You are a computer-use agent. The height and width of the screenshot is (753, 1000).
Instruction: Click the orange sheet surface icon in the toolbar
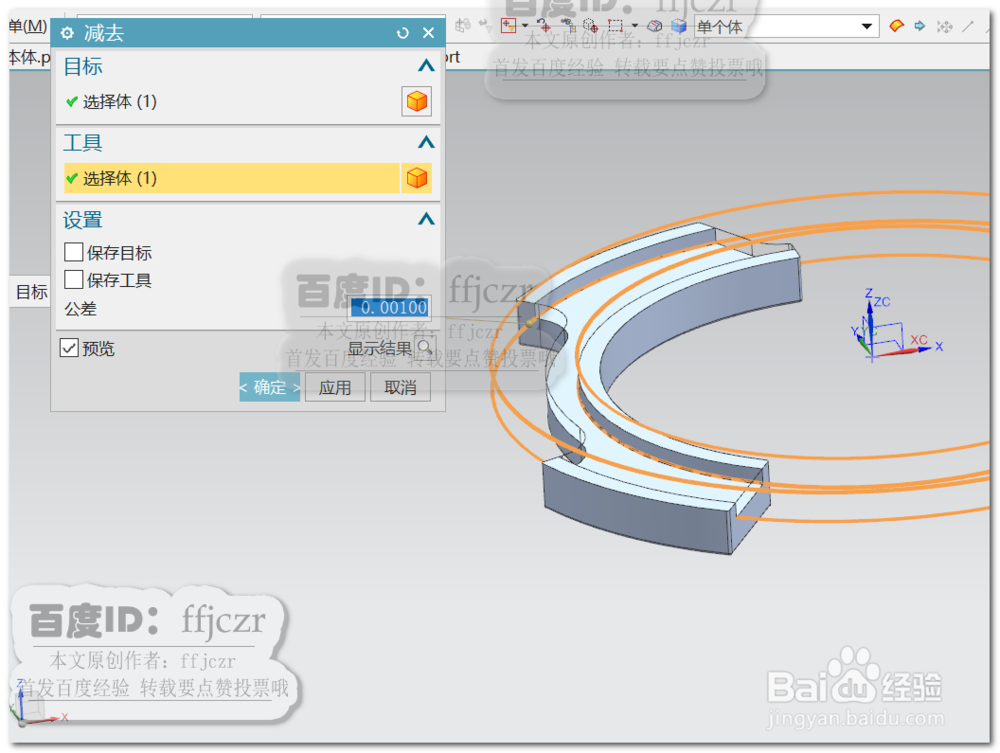tap(898, 26)
